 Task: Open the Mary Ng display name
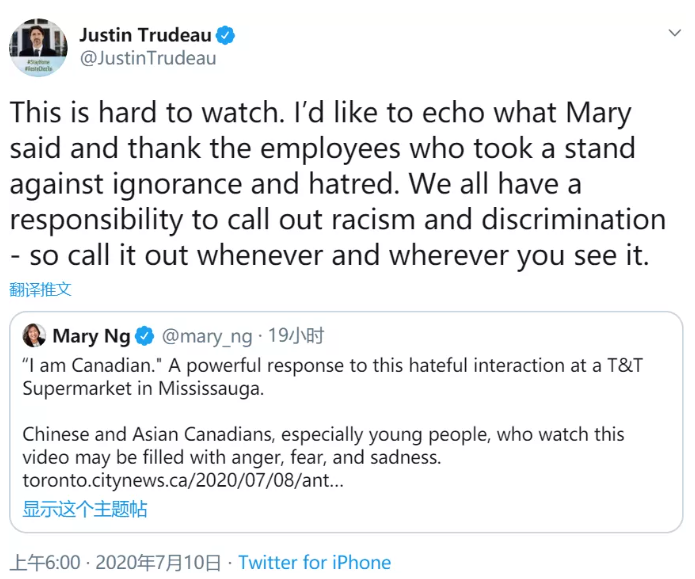point(91,336)
